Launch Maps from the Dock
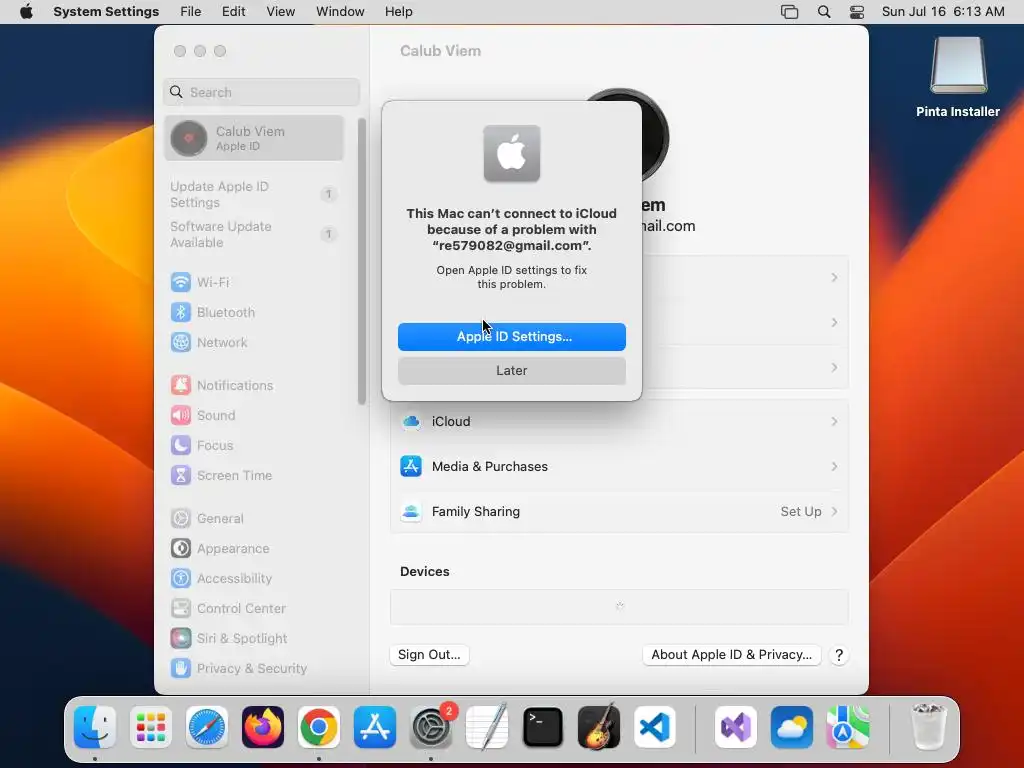 (848, 727)
